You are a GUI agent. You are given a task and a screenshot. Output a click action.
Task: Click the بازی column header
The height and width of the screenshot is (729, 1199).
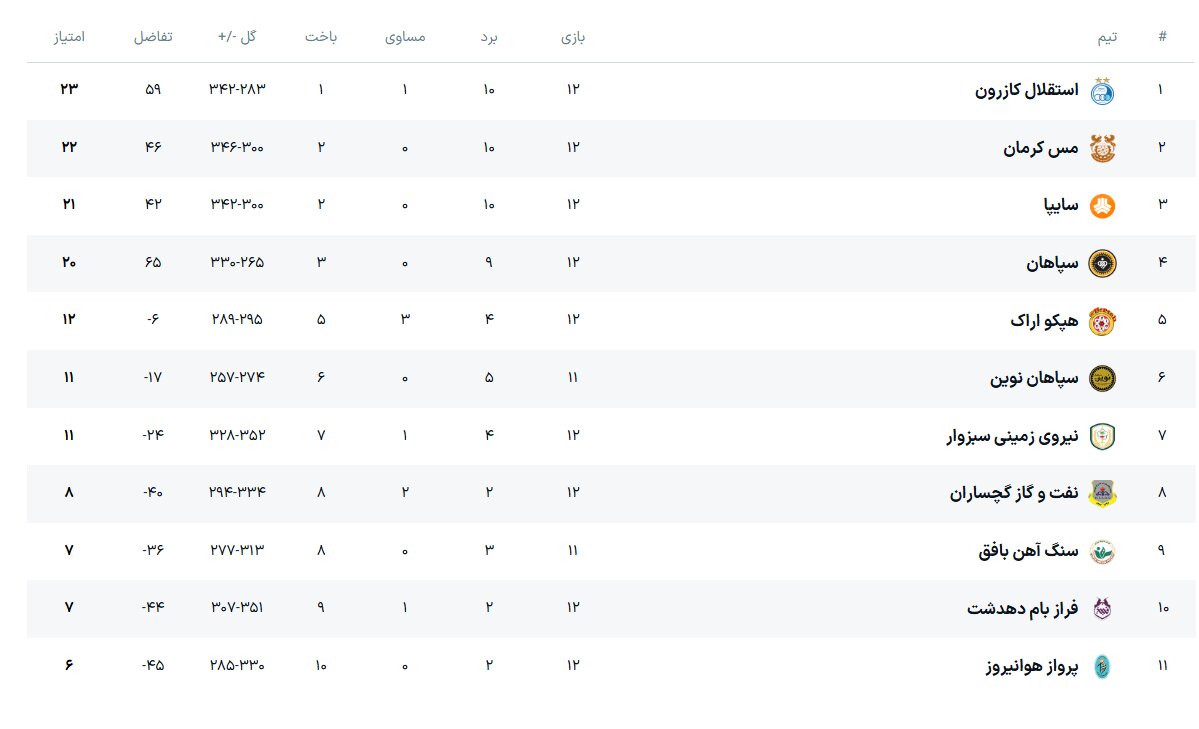coord(573,37)
